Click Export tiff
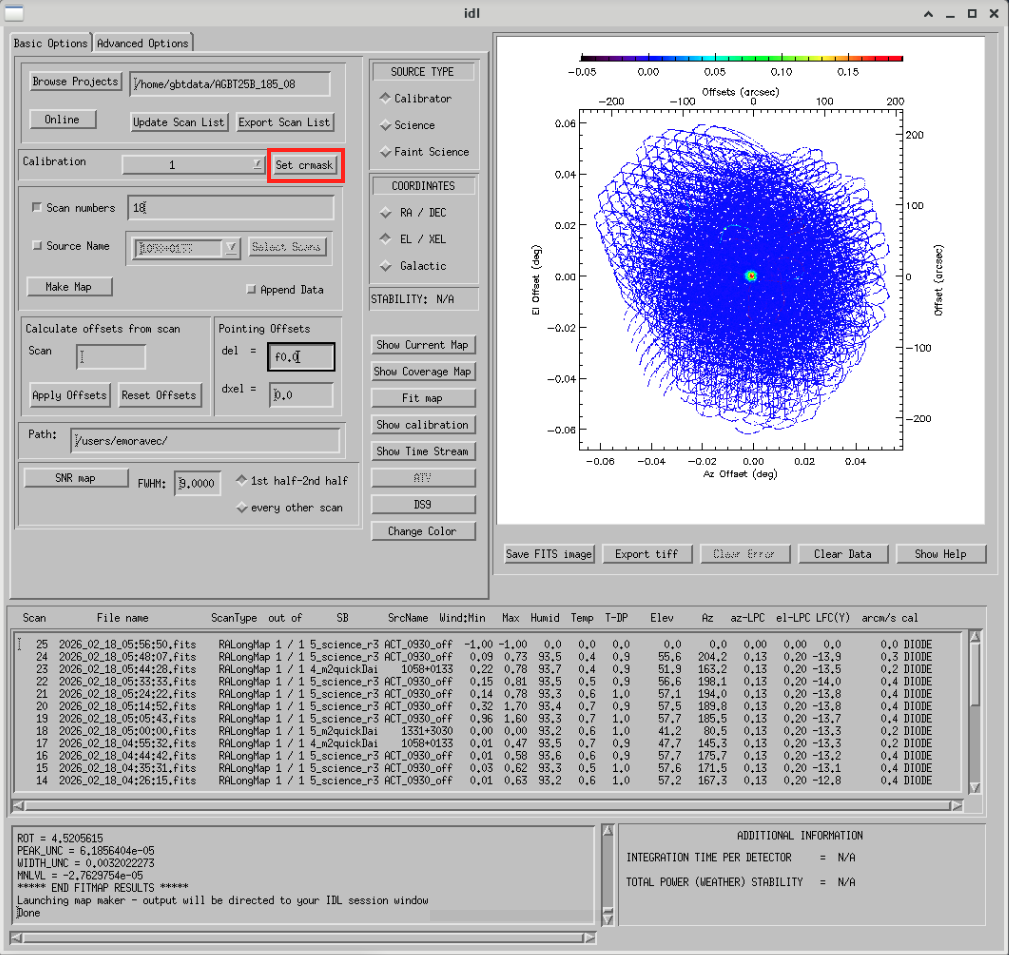The height and width of the screenshot is (955, 1009). pos(647,554)
